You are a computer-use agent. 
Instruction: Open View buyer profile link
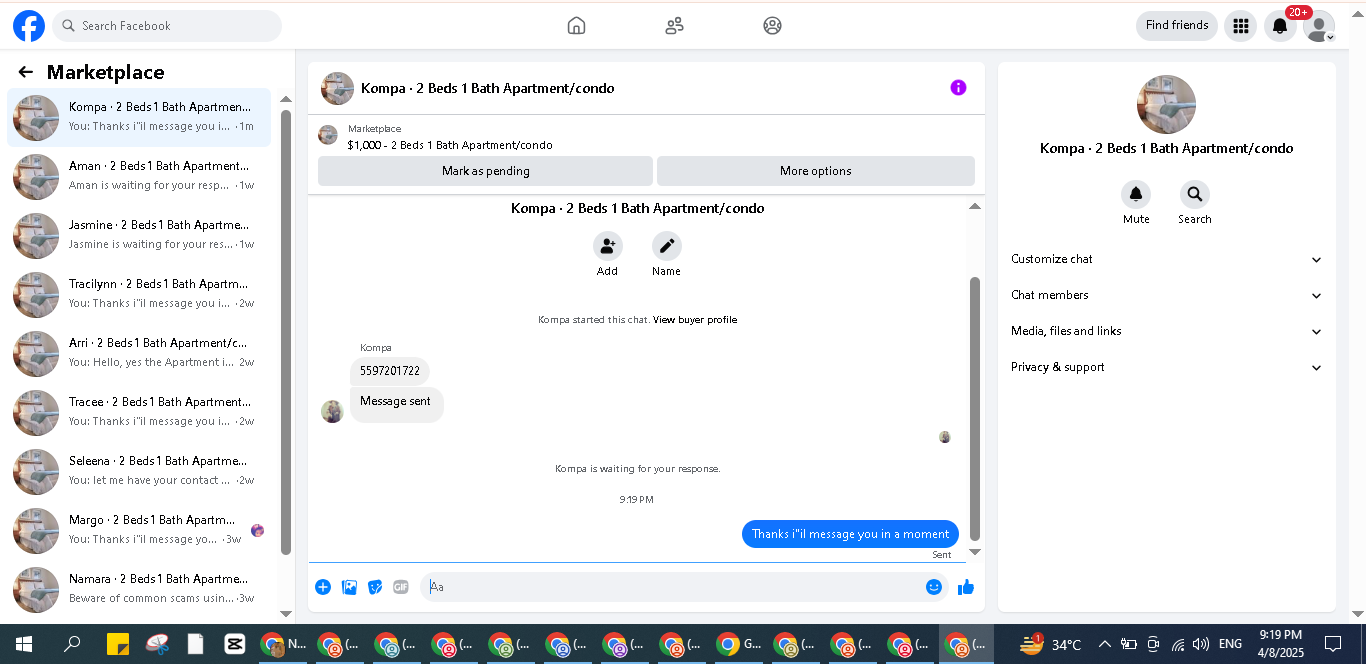[x=695, y=320]
